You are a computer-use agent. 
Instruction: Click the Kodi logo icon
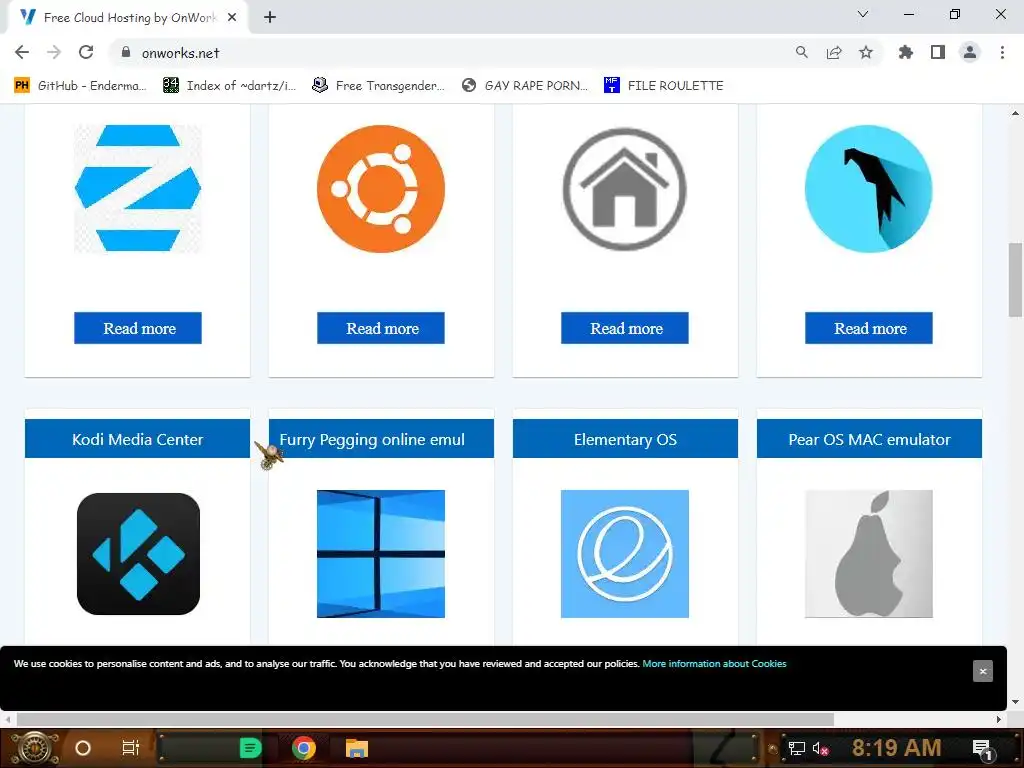click(138, 554)
